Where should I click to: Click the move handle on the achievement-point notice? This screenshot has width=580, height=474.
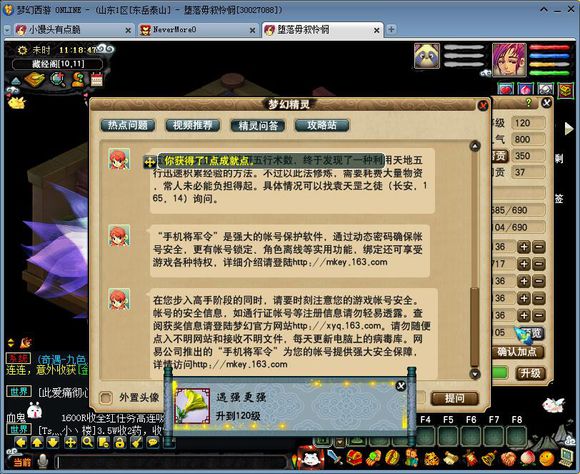pos(150,162)
